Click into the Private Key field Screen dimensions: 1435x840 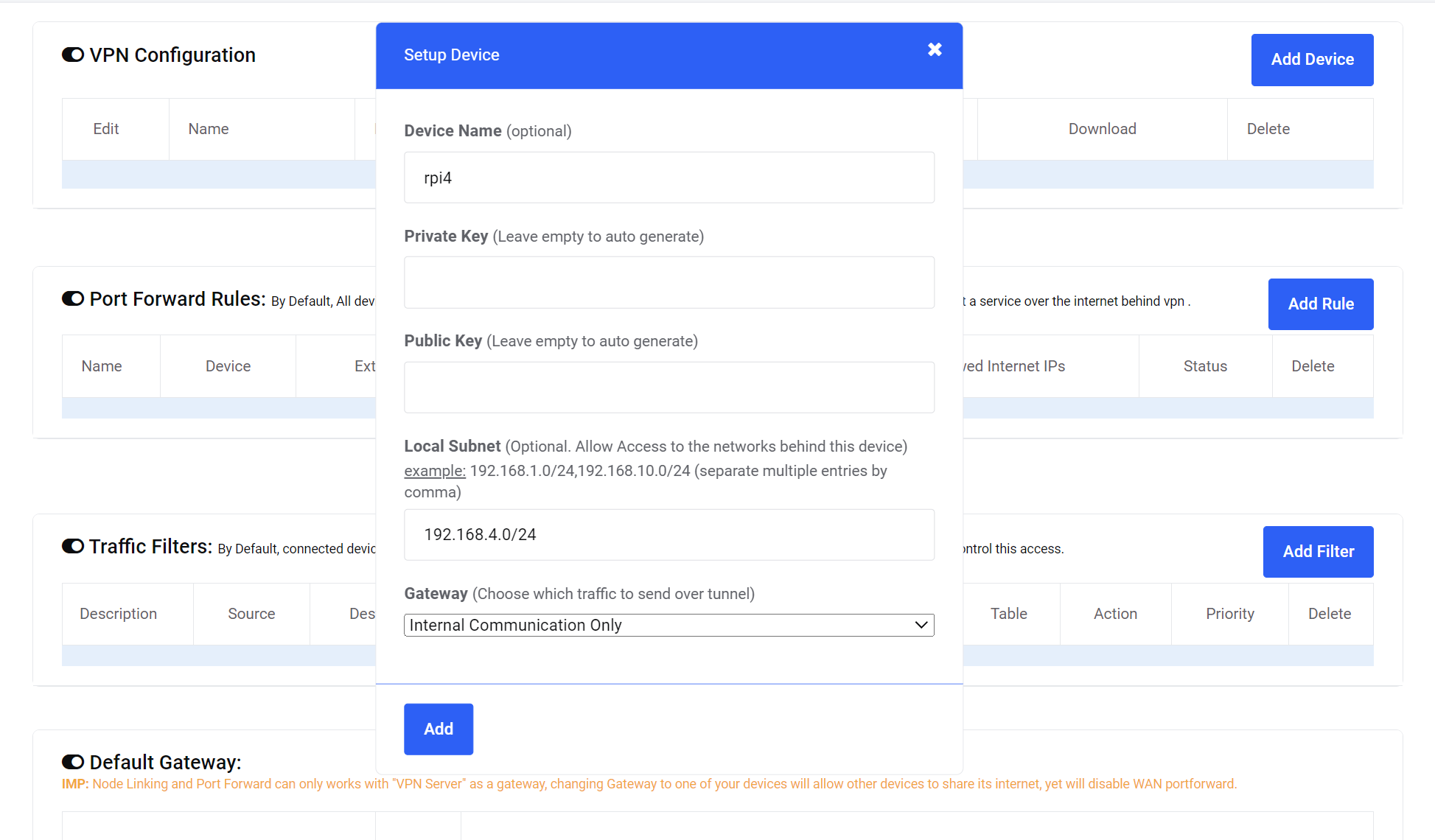pyautogui.click(x=668, y=282)
